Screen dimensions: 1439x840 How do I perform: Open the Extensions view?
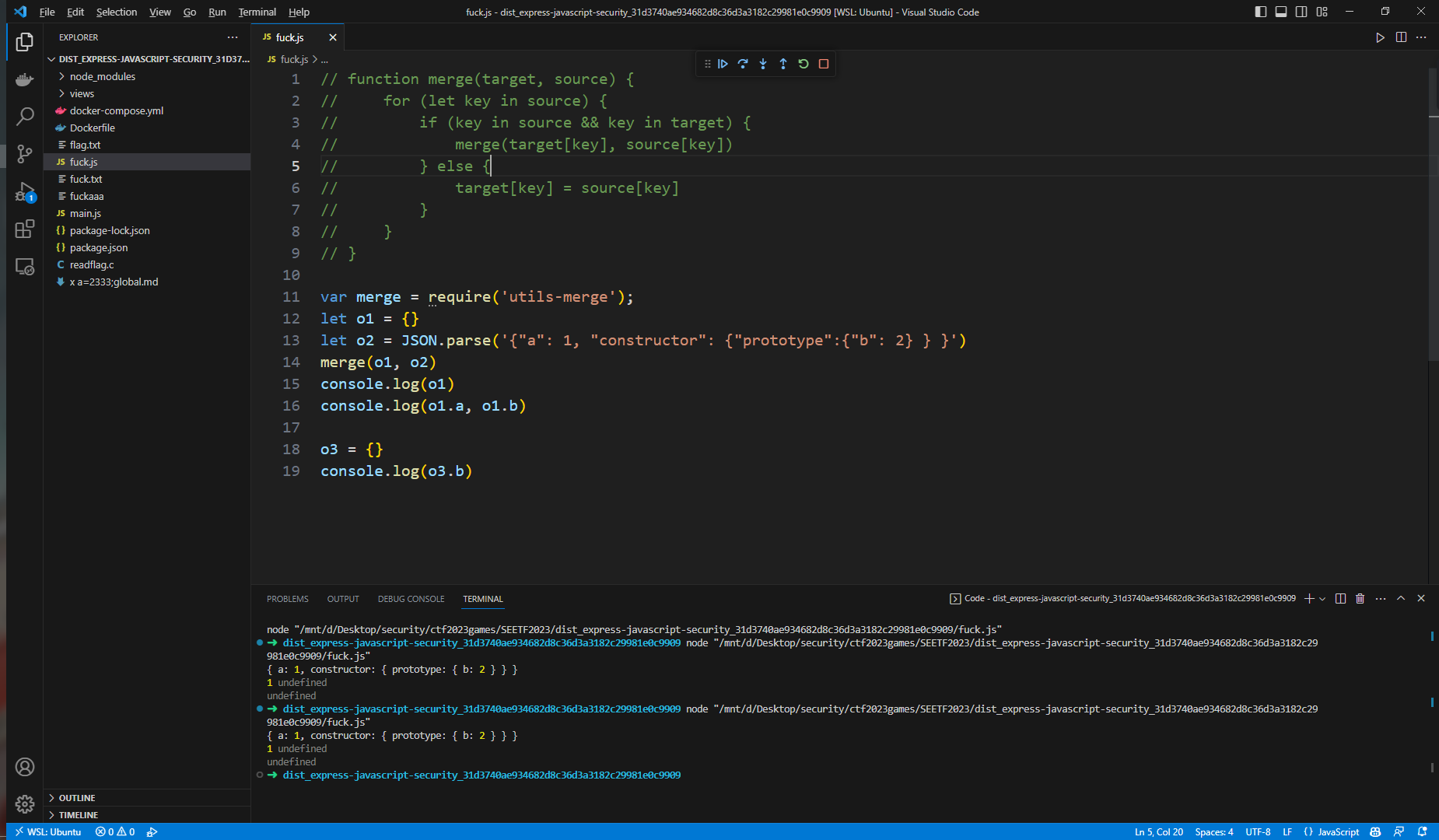coord(25,229)
